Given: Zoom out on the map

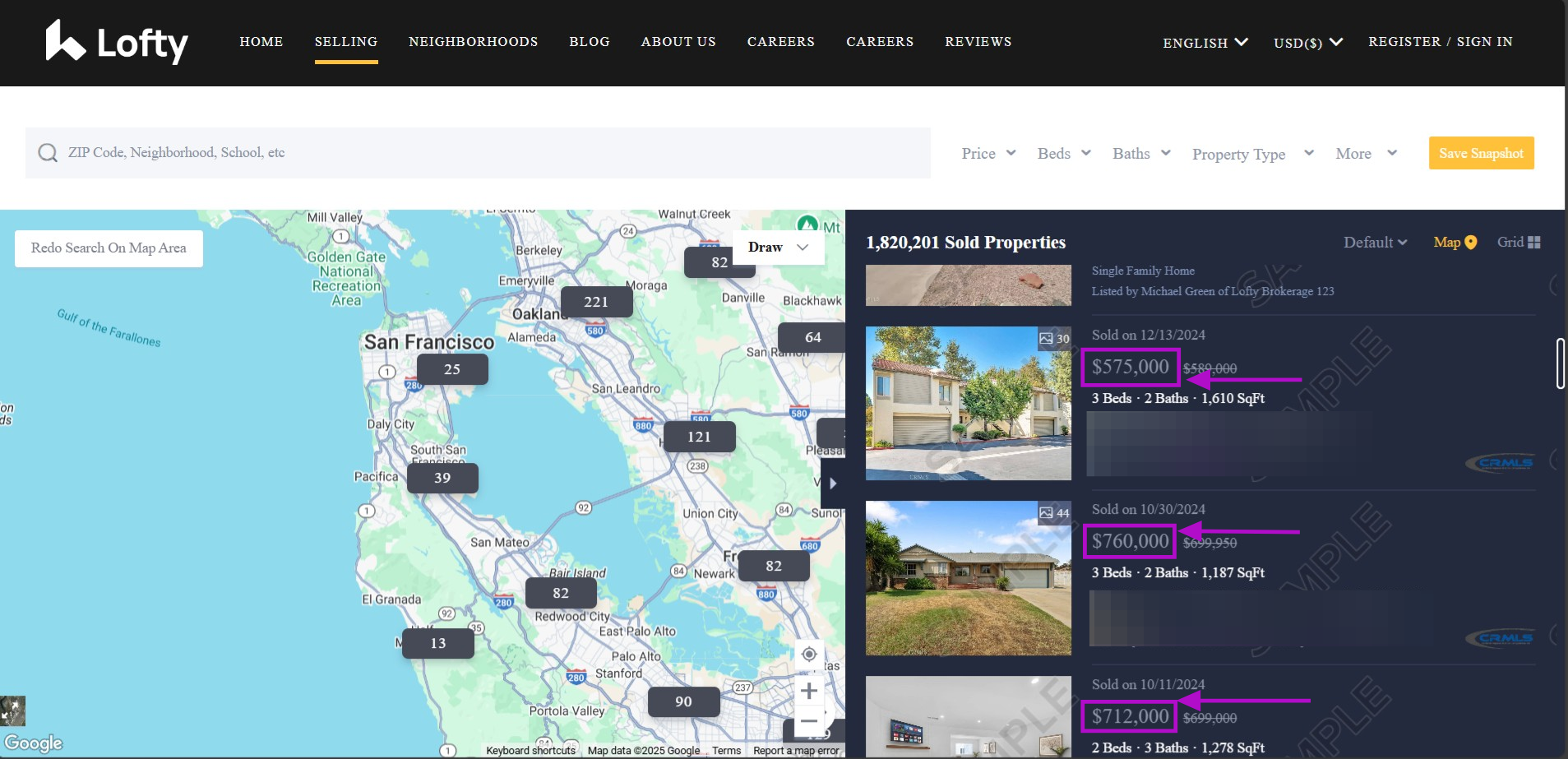Looking at the screenshot, I should coord(809,721).
